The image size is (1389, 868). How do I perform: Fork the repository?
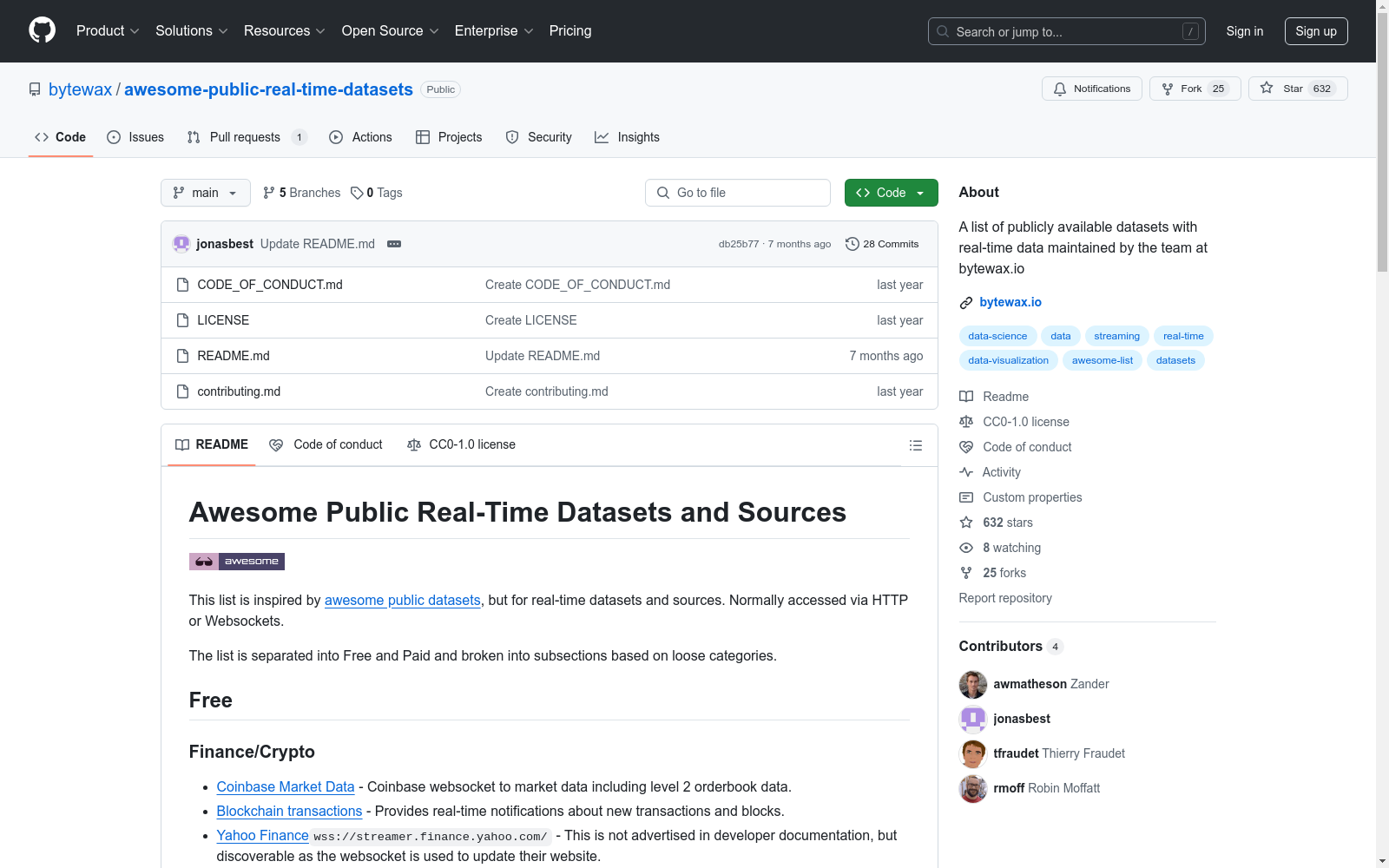click(x=1195, y=89)
